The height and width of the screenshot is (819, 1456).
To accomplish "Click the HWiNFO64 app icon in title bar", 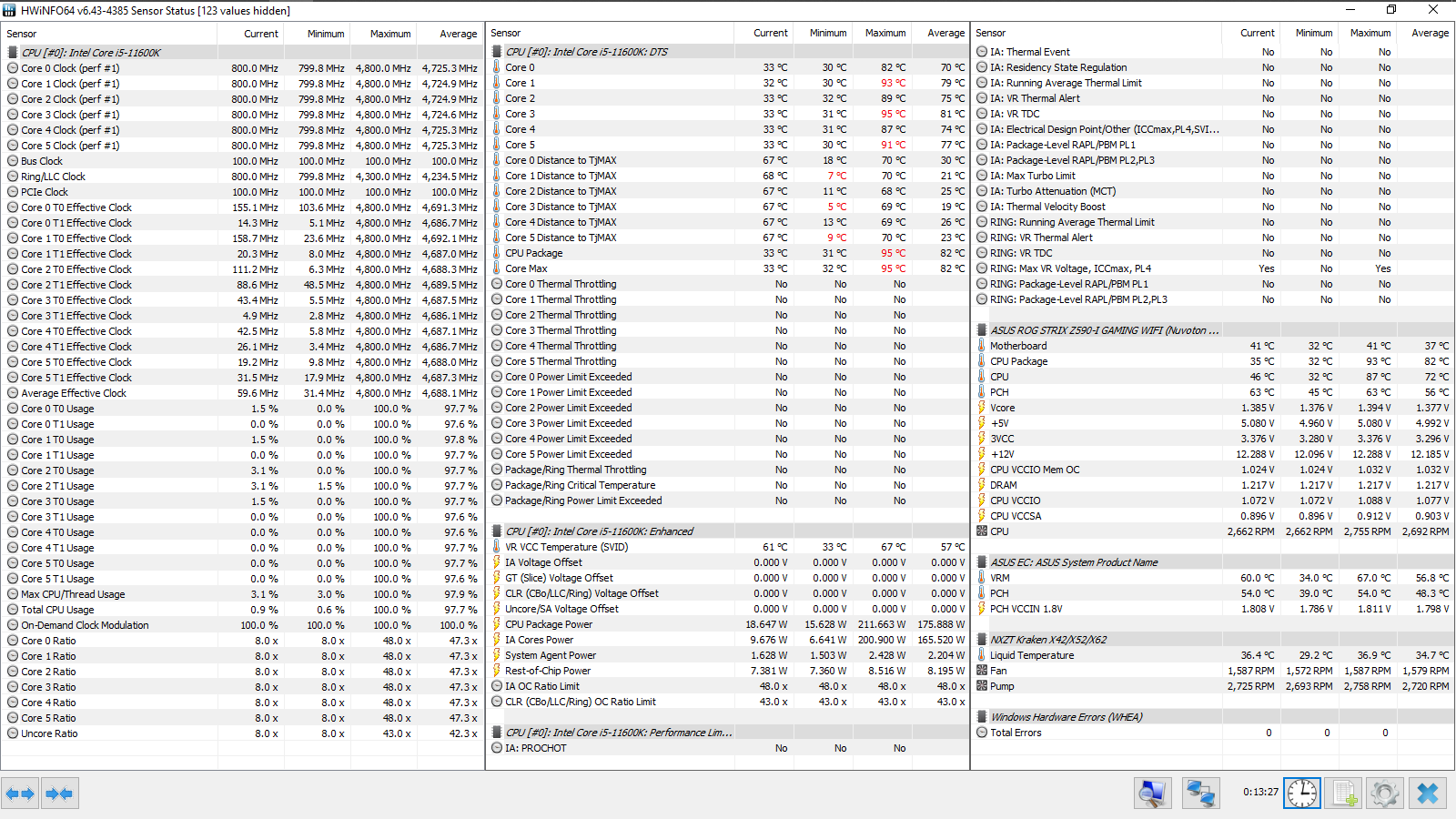I will point(10,10).
